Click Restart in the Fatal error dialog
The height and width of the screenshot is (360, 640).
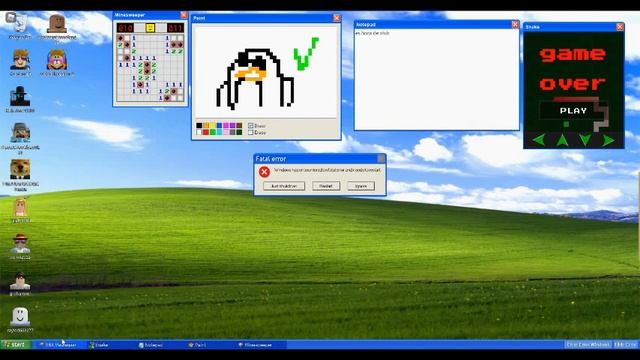tap(326, 186)
